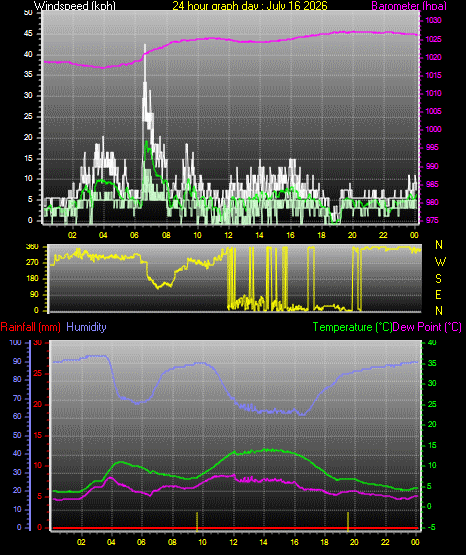Click the white windspeed axis value 15
Image resolution: width=466 pixels, height=555 pixels.
28,158
